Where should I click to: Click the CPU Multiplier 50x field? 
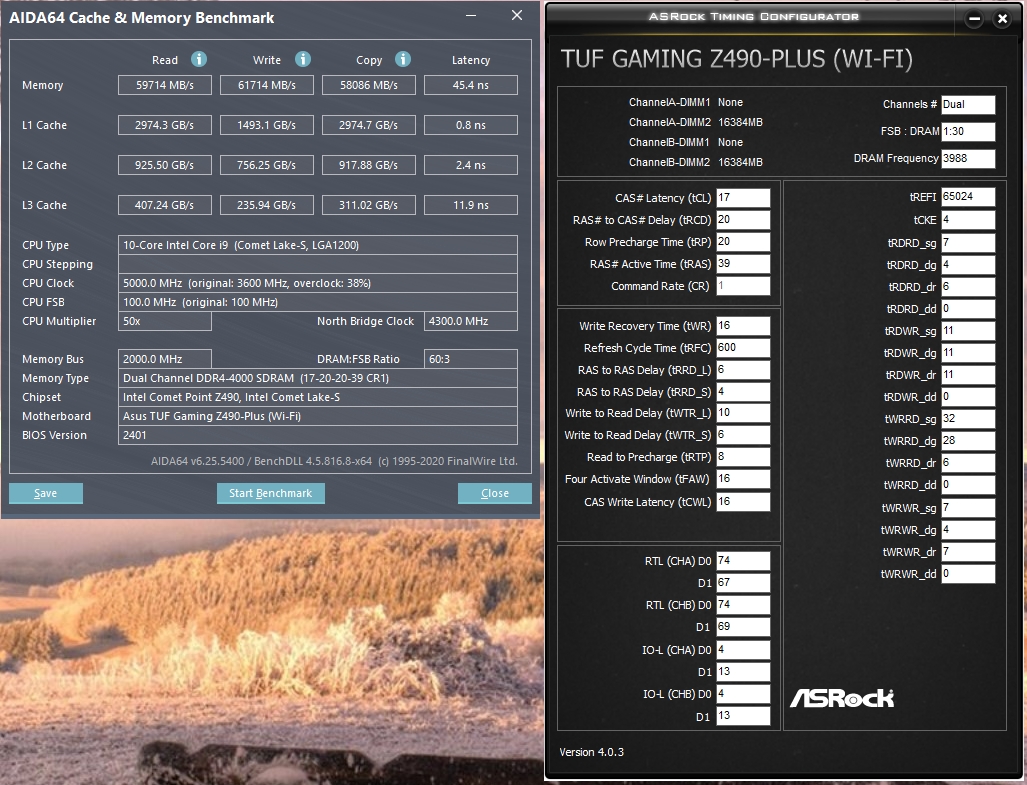[165, 321]
